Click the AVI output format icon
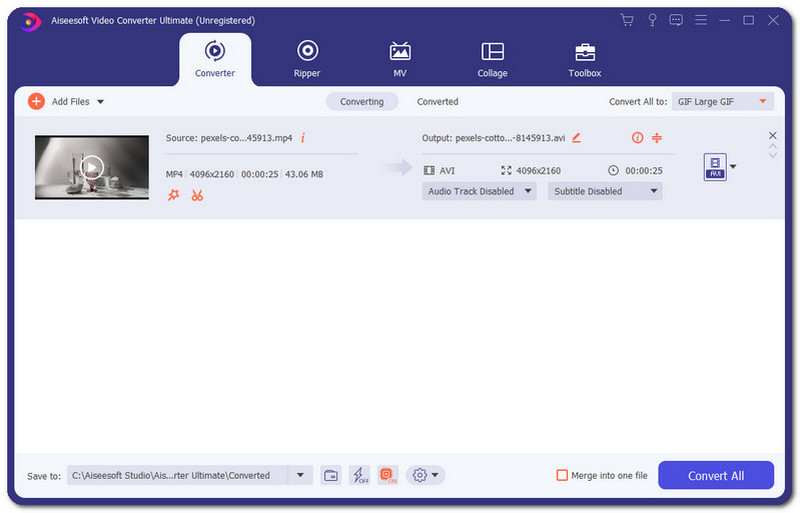This screenshot has height=513, width=800. [715, 167]
